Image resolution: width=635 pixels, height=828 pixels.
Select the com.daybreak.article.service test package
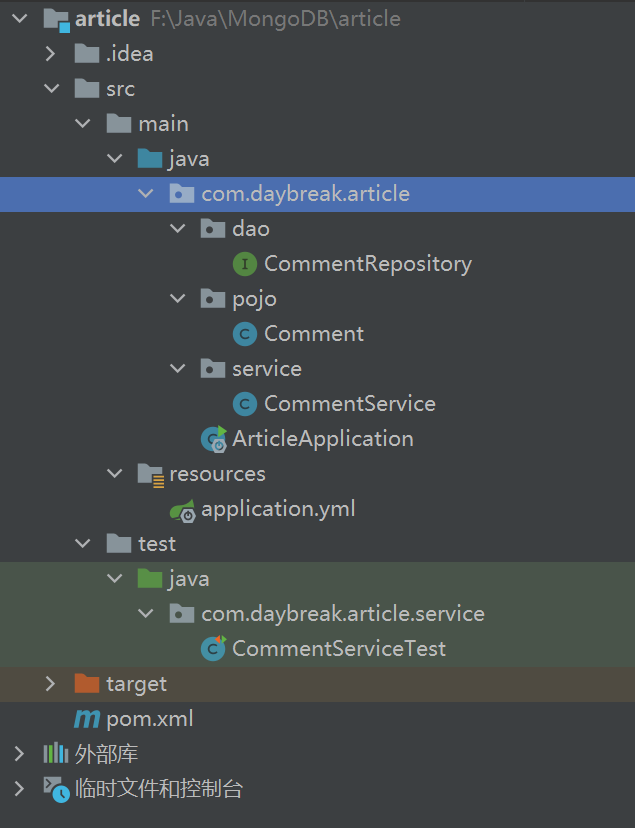pyautogui.click(x=342, y=614)
